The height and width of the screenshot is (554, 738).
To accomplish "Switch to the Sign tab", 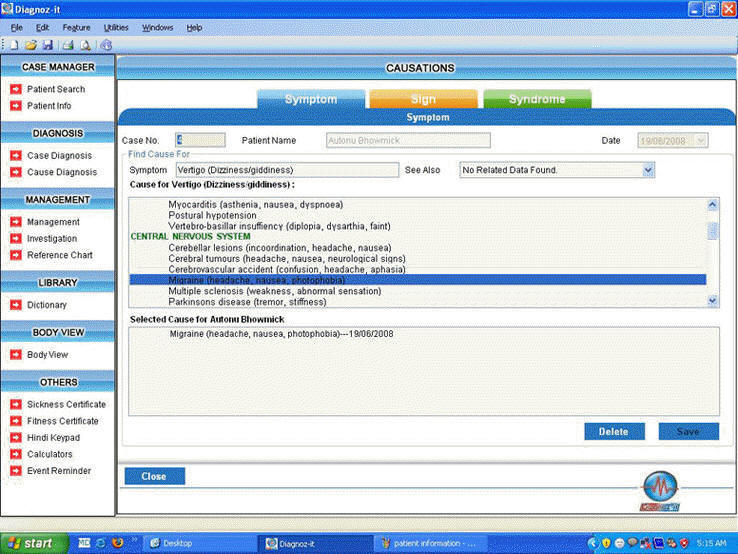I will click(423, 99).
